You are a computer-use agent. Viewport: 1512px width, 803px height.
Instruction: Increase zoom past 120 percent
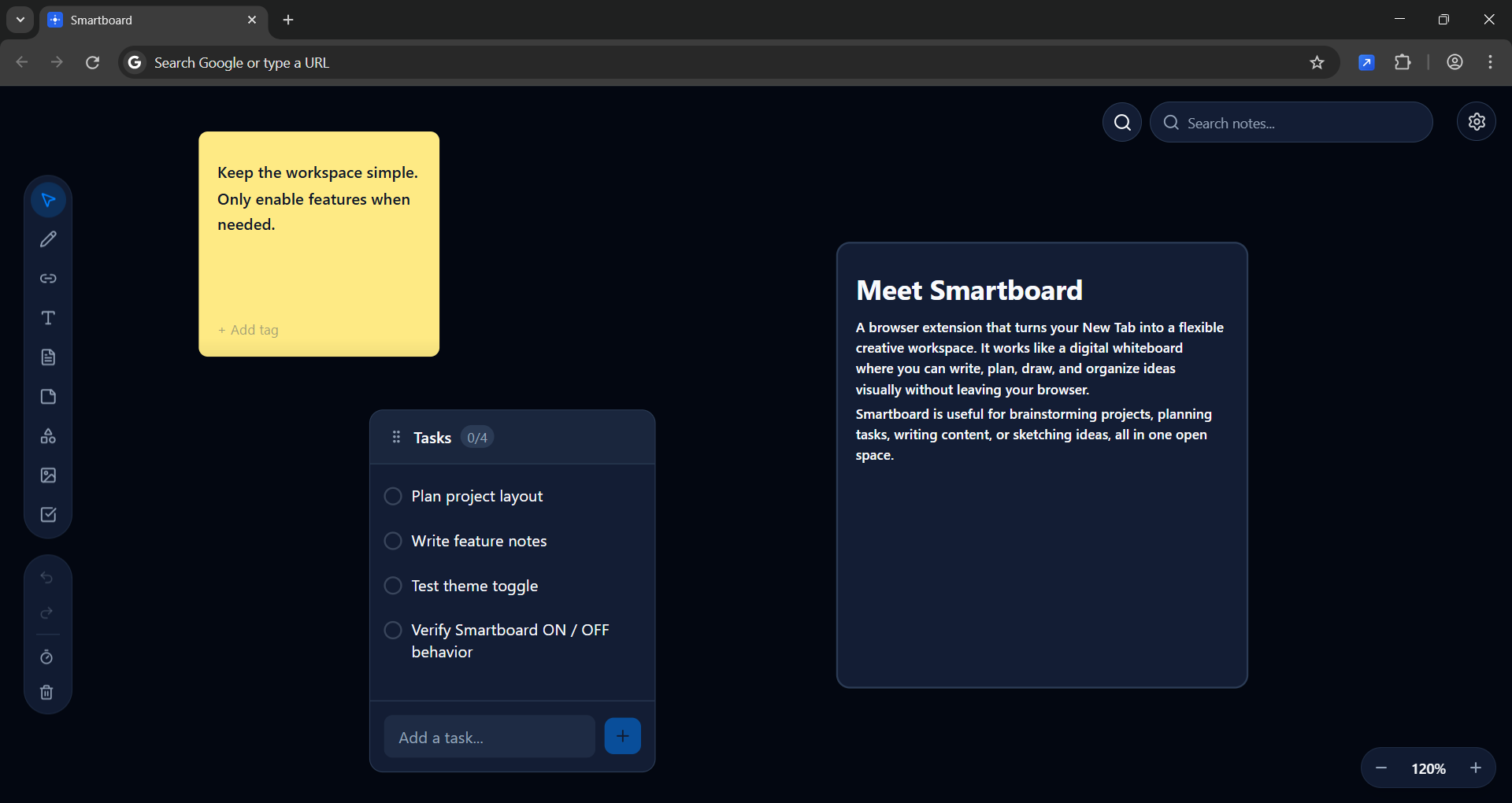(x=1477, y=768)
